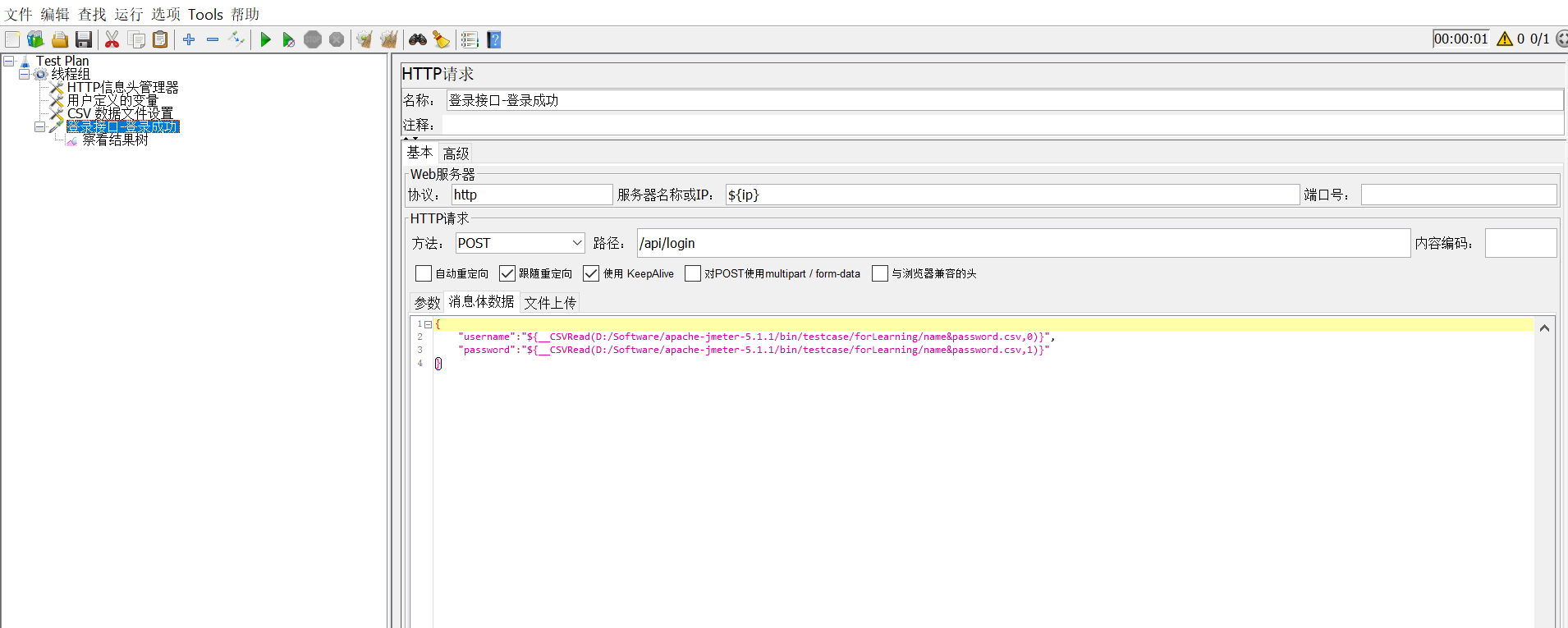Select CSV 数据文件设置 in tree
The image size is (1568, 628).
pos(120,113)
